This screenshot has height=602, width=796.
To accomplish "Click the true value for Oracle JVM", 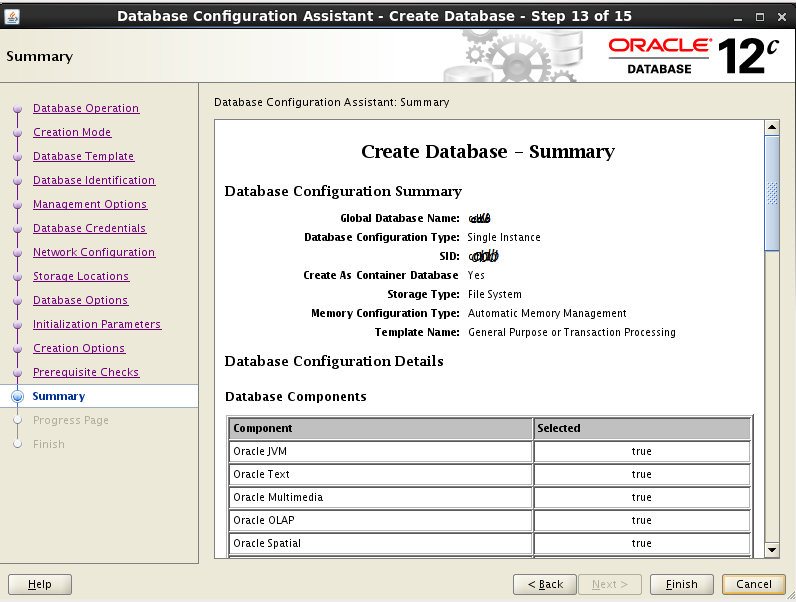I will tap(642, 451).
